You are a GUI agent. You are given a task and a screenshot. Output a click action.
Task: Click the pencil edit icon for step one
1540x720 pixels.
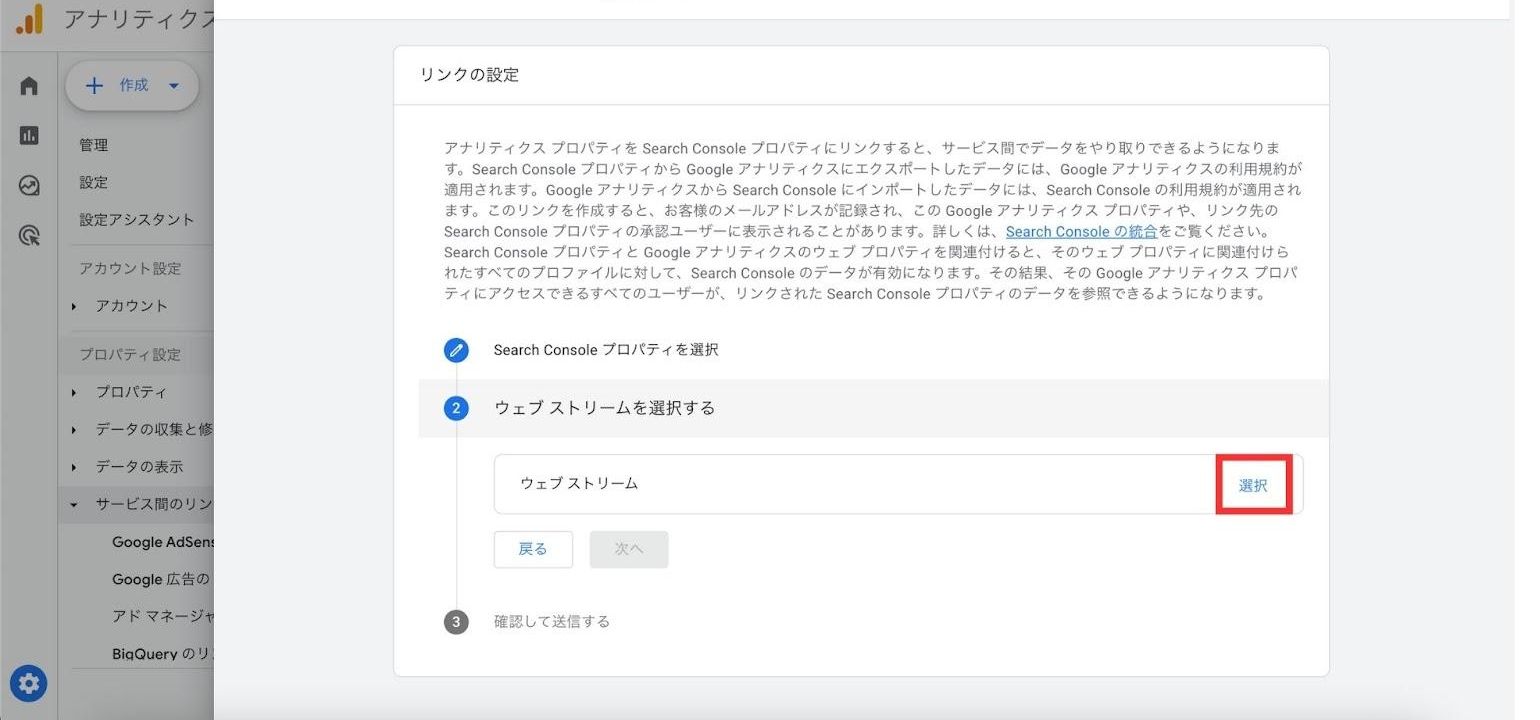[x=456, y=350]
